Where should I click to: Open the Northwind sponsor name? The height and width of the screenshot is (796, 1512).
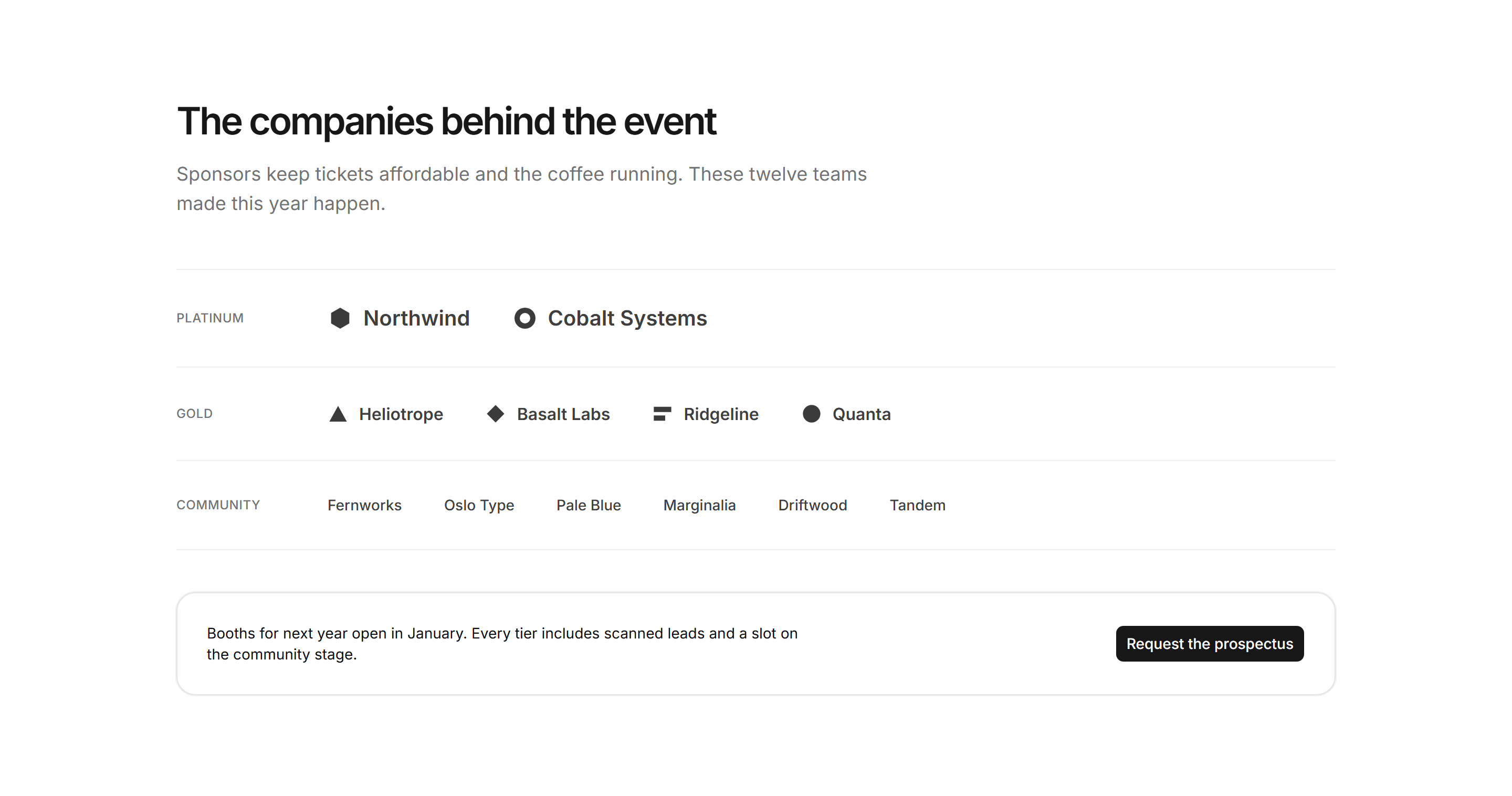(416, 318)
